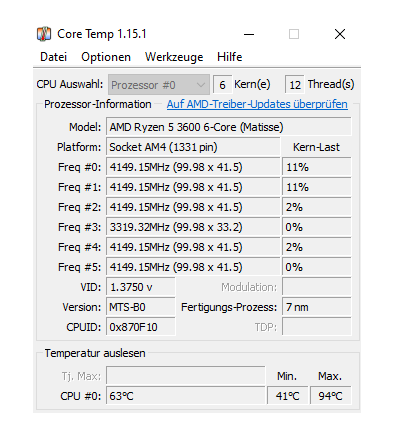Open the Hilfe menu
The width and height of the screenshot is (403, 445).
(229, 57)
